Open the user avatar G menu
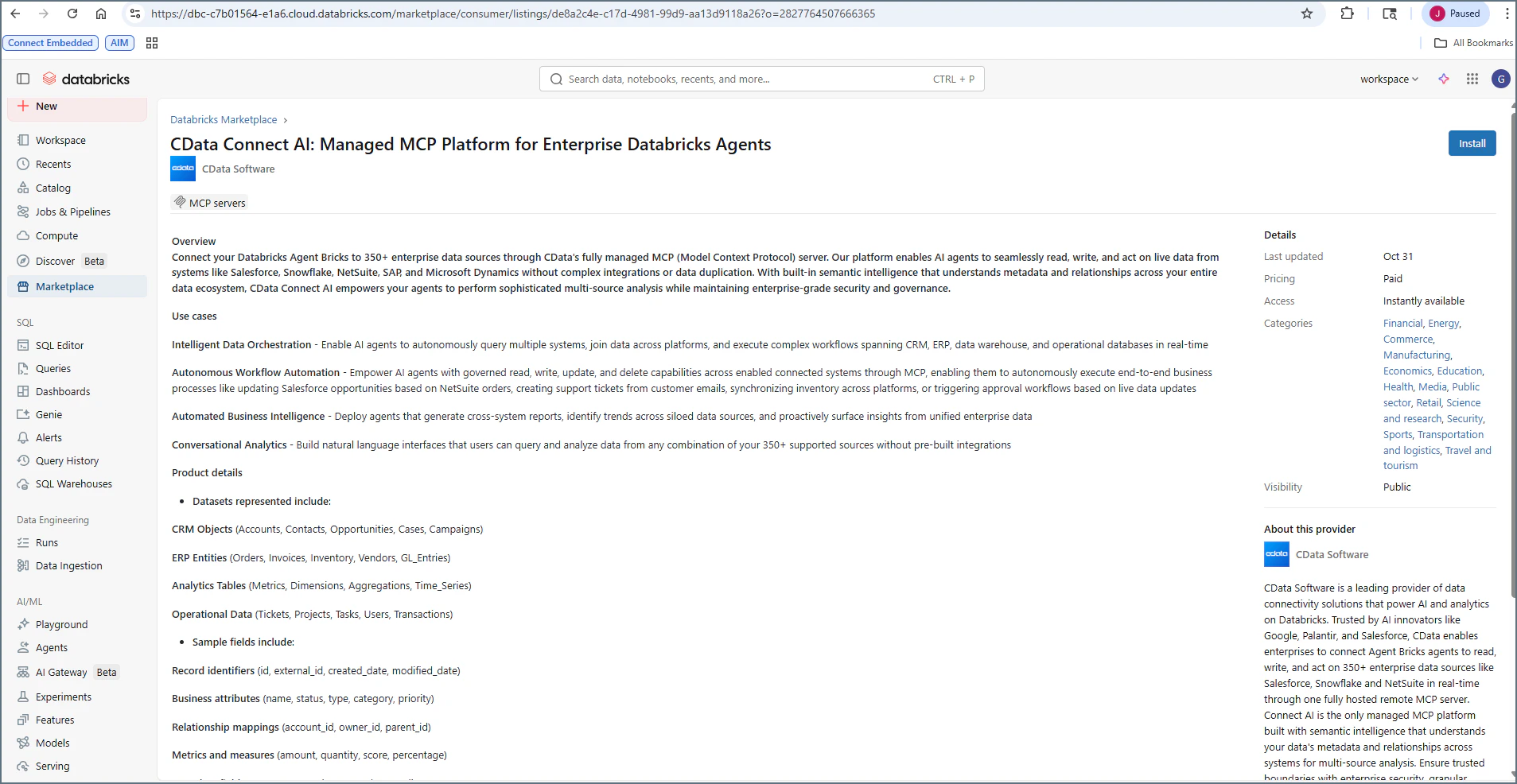1517x784 pixels. coord(1500,79)
